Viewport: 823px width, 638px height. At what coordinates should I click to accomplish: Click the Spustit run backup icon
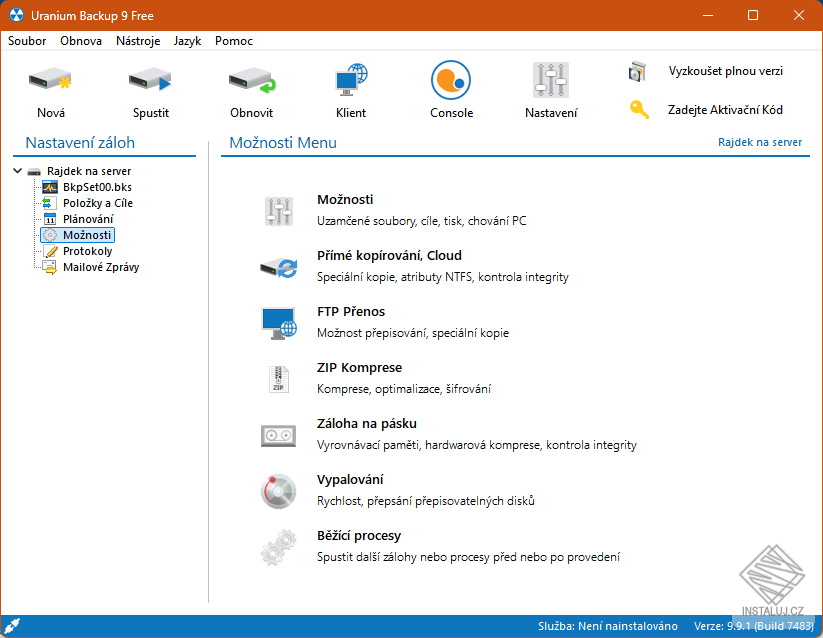[150, 80]
